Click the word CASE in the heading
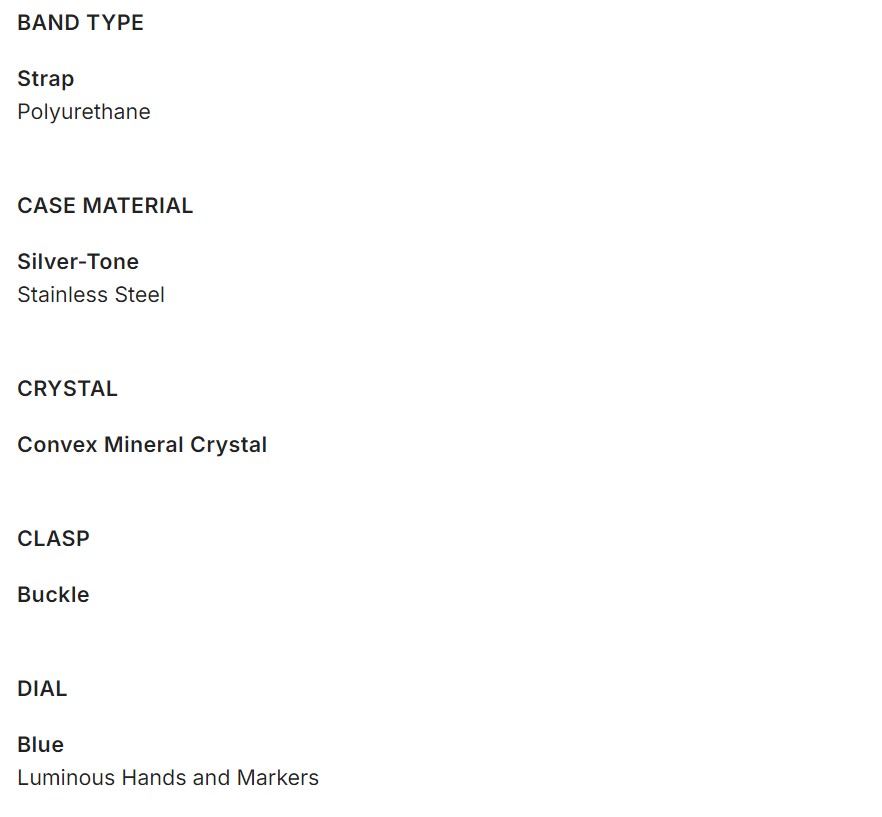The height and width of the screenshot is (817, 882). pos(46,206)
